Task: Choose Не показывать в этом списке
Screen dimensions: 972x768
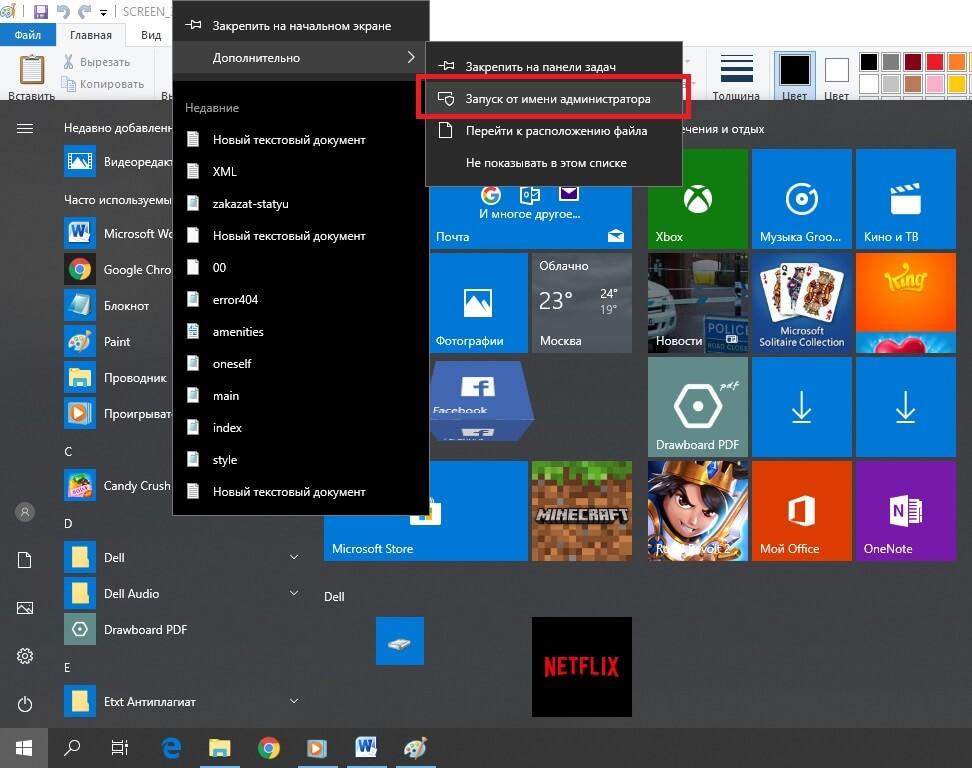Action: coord(554,163)
